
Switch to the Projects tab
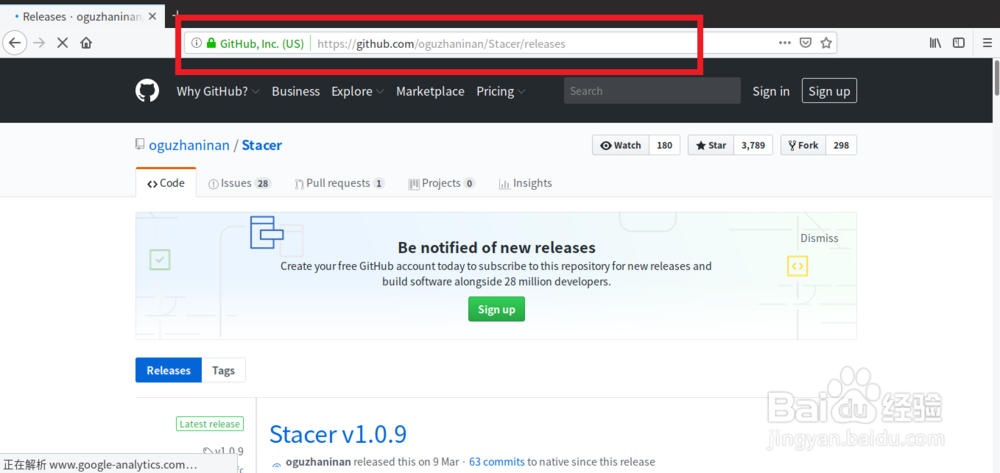[441, 183]
